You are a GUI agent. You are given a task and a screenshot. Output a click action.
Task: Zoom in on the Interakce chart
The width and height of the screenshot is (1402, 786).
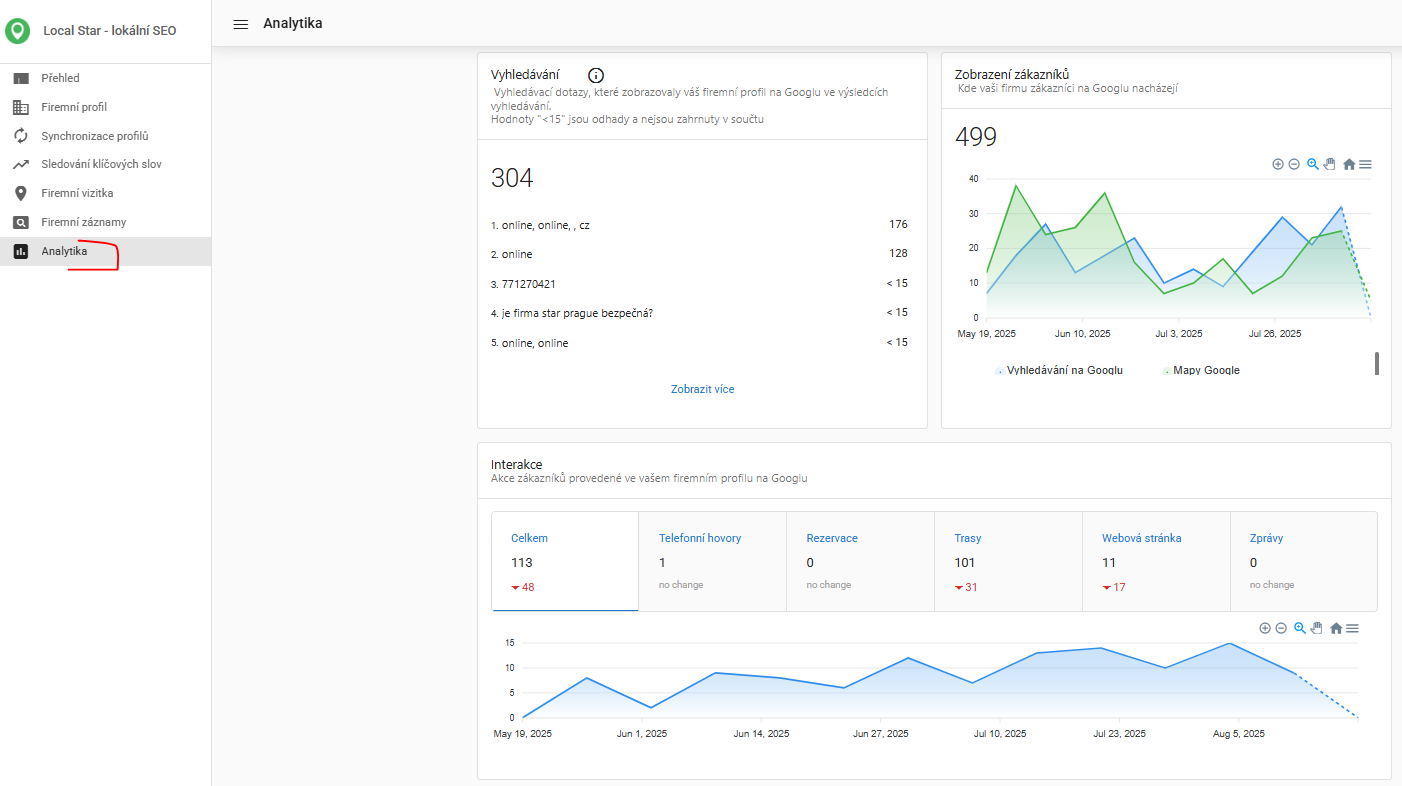(1265, 628)
